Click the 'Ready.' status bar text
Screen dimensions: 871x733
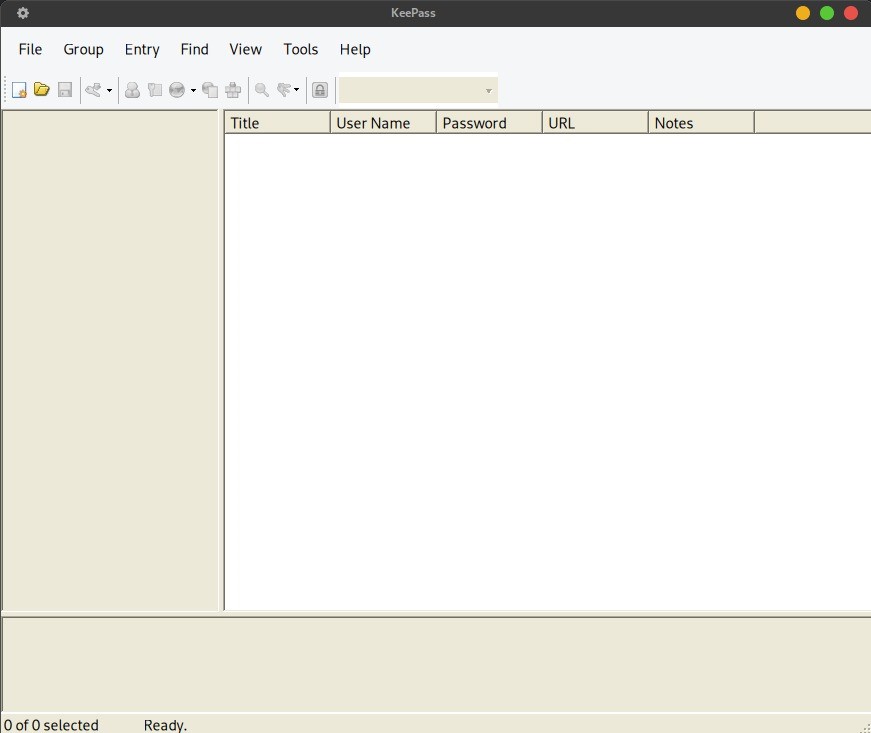pos(166,725)
